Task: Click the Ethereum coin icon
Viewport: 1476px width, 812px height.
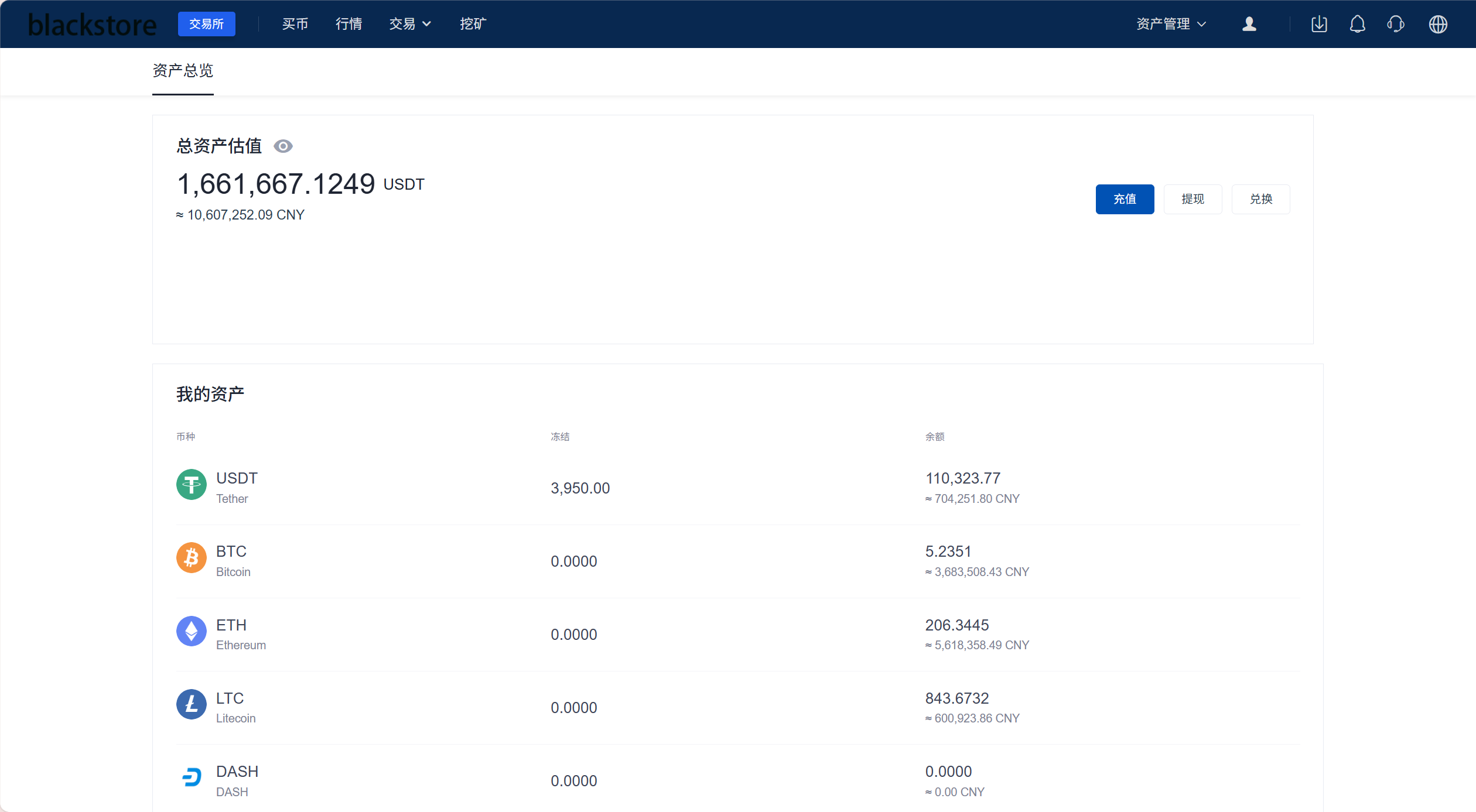Action: coord(191,631)
